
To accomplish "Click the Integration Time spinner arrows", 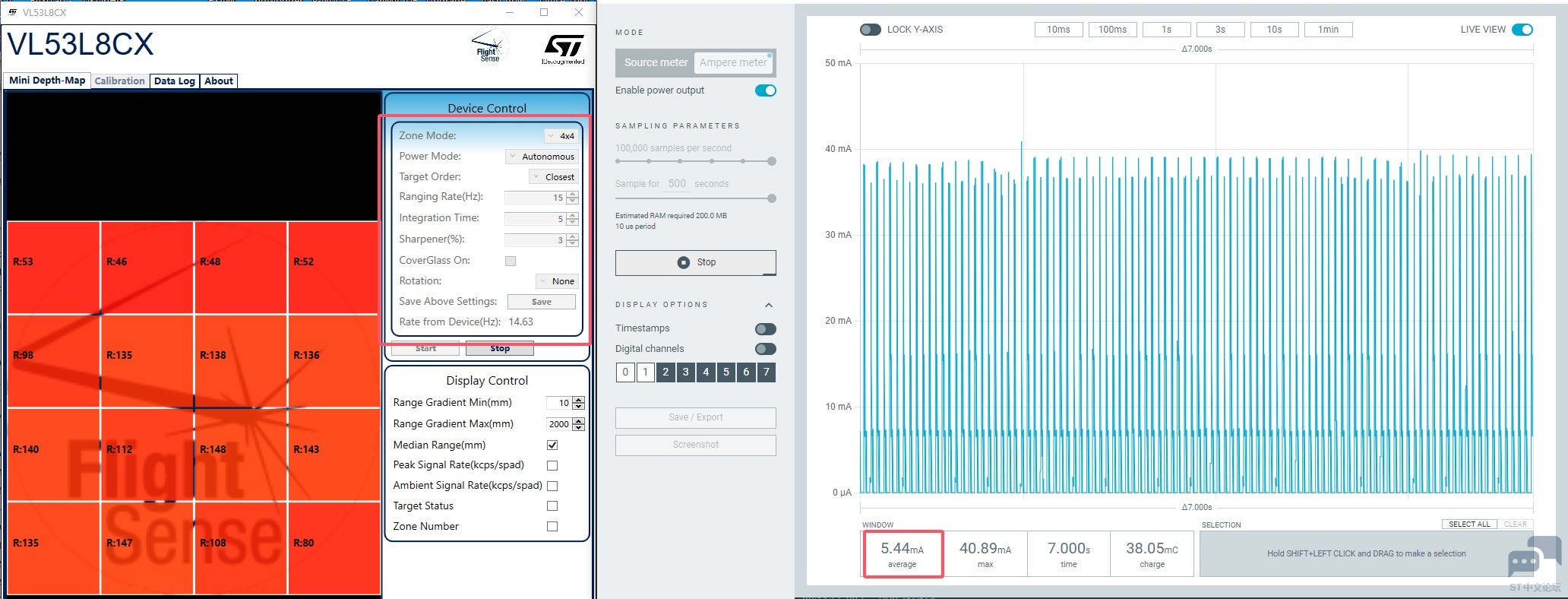I will pos(573,219).
